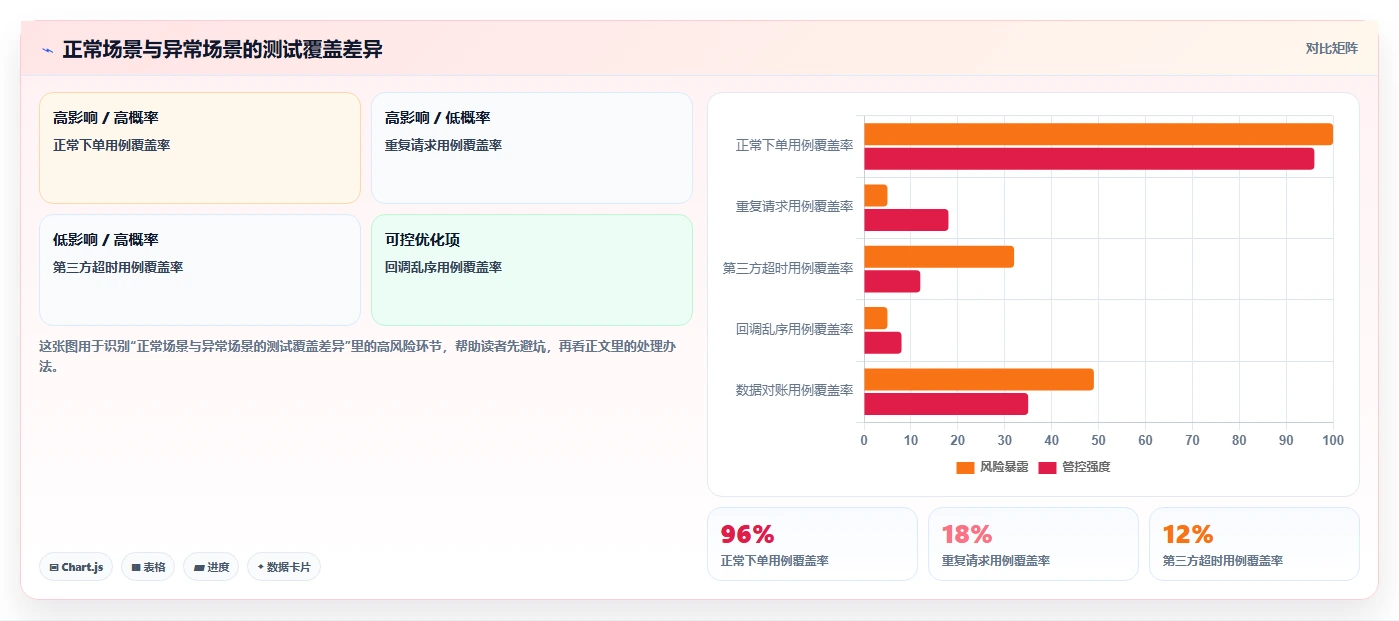Image resolution: width=1399 pixels, height=621 pixels.
Task: Click red bar for 重复请求用例覆盖率
Action: tap(906, 220)
